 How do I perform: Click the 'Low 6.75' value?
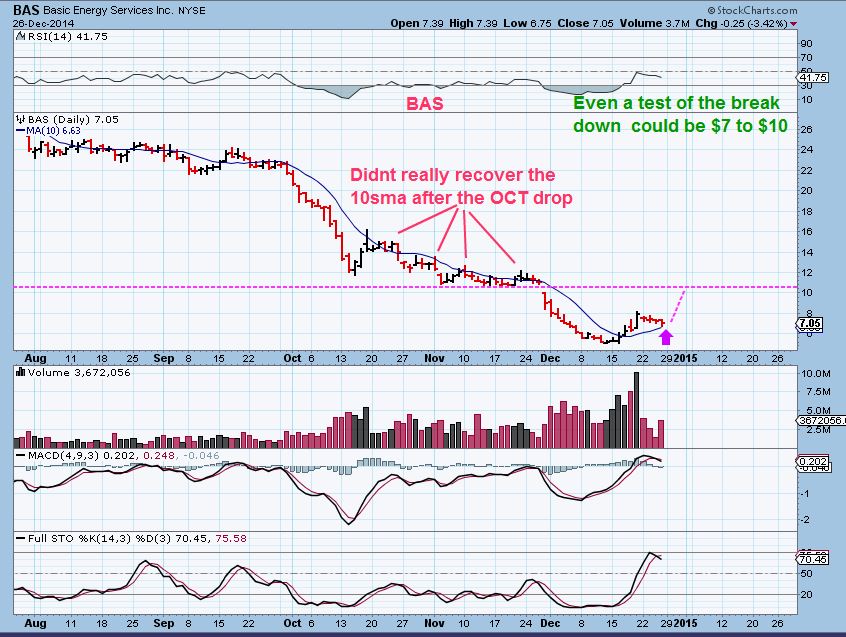(x=527, y=23)
